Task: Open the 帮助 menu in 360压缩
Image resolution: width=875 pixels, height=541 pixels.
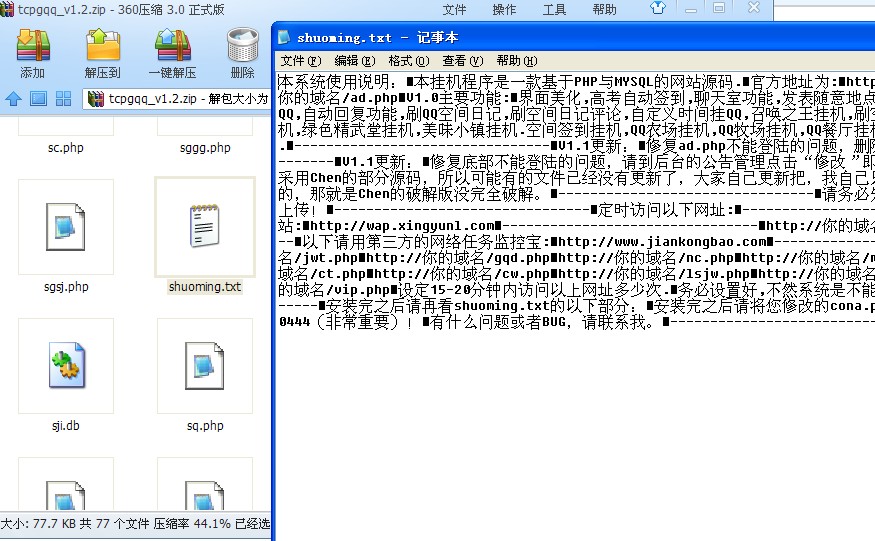Action: click(x=604, y=9)
